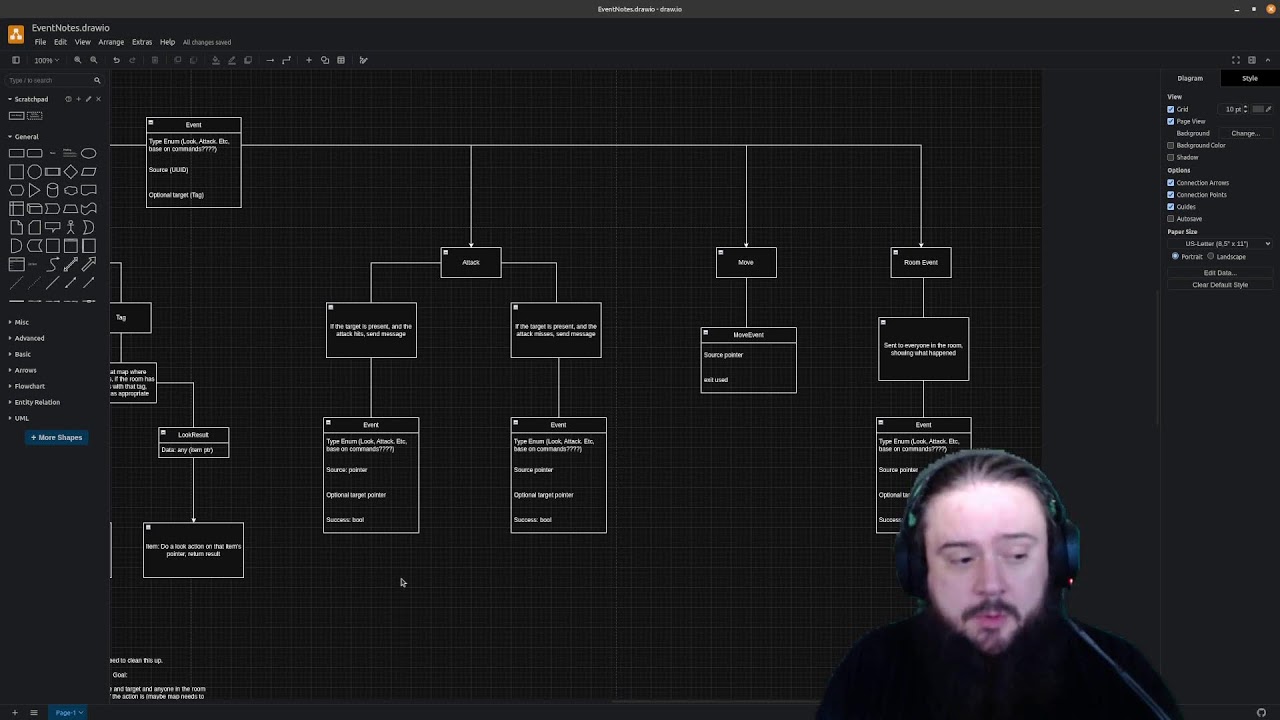
Task: Toggle the format panel icon
Action: click(x=1252, y=60)
